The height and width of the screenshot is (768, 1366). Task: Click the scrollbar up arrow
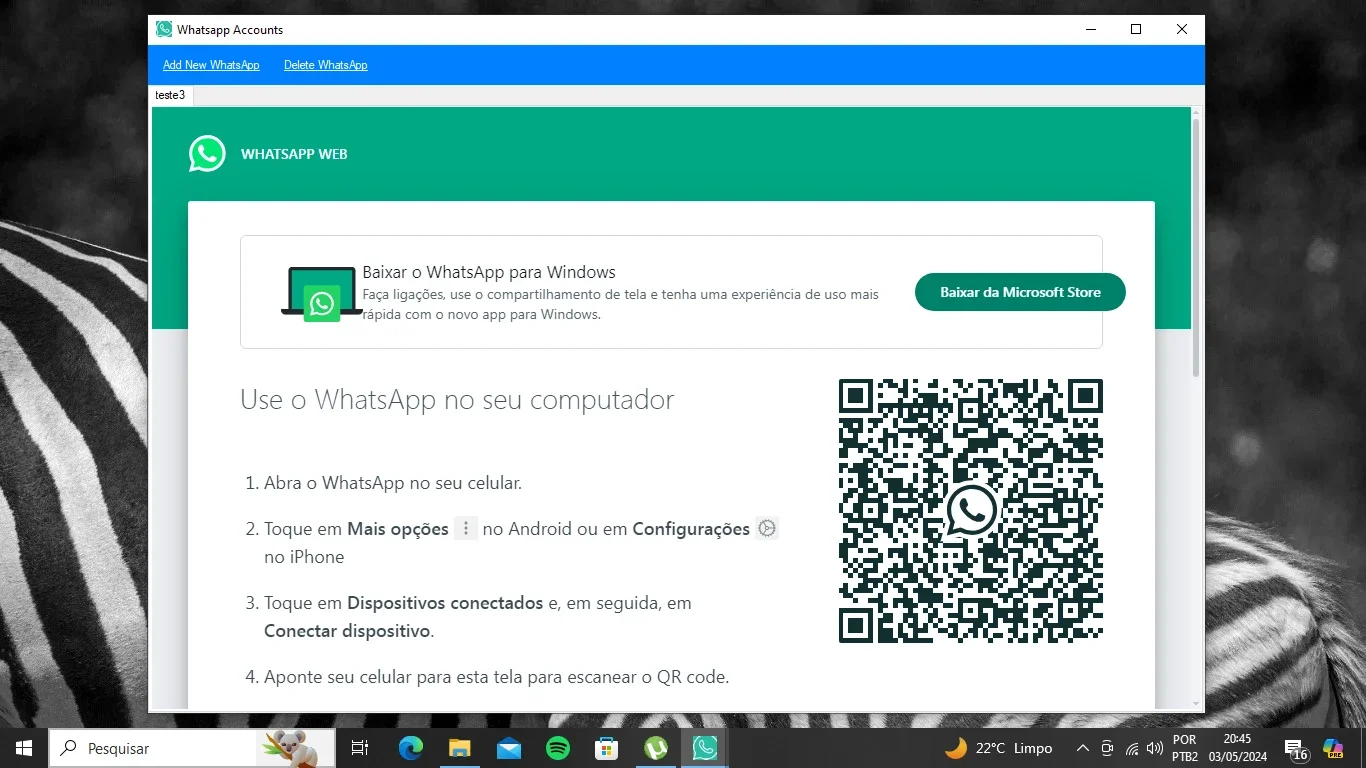point(1196,113)
